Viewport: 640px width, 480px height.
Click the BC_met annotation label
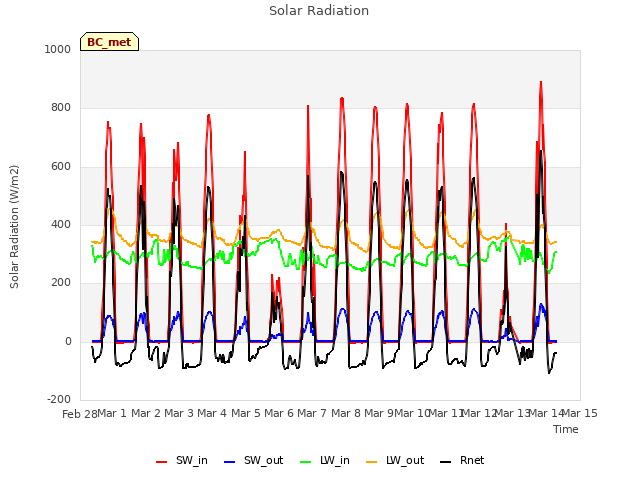coord(109,42)
